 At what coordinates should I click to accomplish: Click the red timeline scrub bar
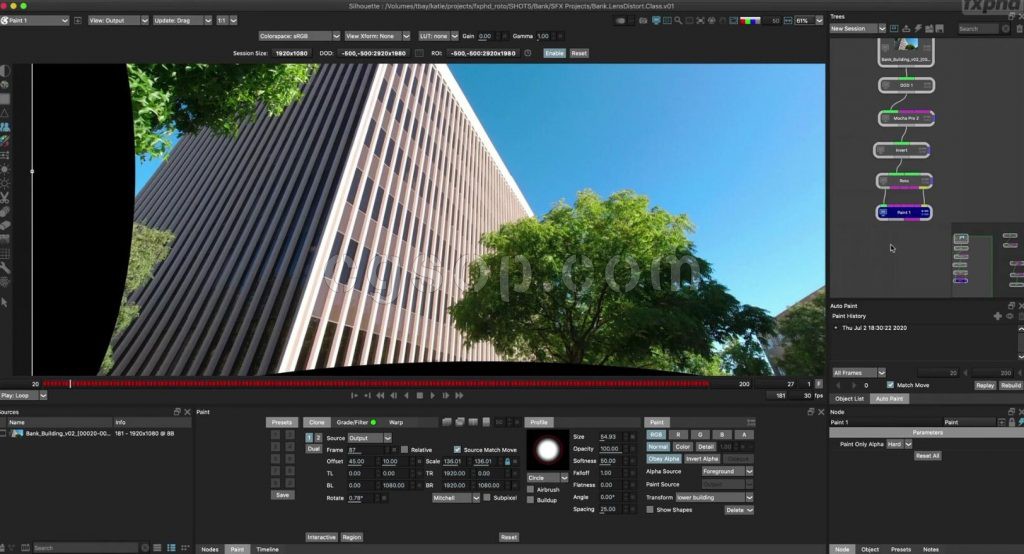tap(376, 384)
